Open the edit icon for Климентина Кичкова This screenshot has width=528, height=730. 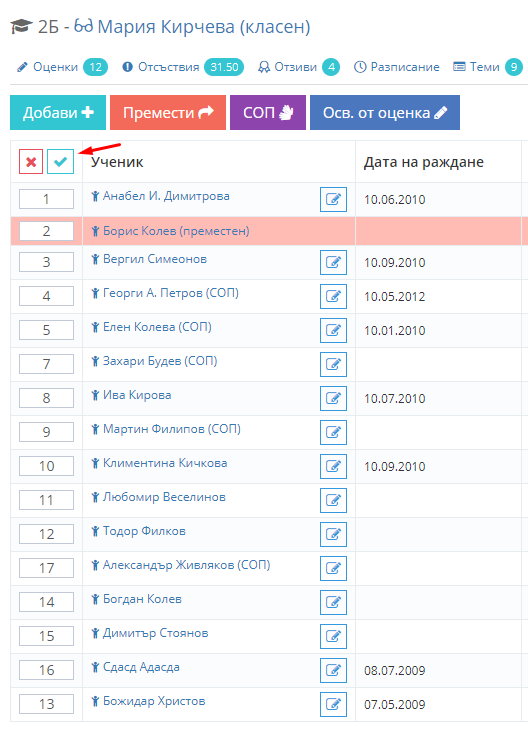[333, 466]
